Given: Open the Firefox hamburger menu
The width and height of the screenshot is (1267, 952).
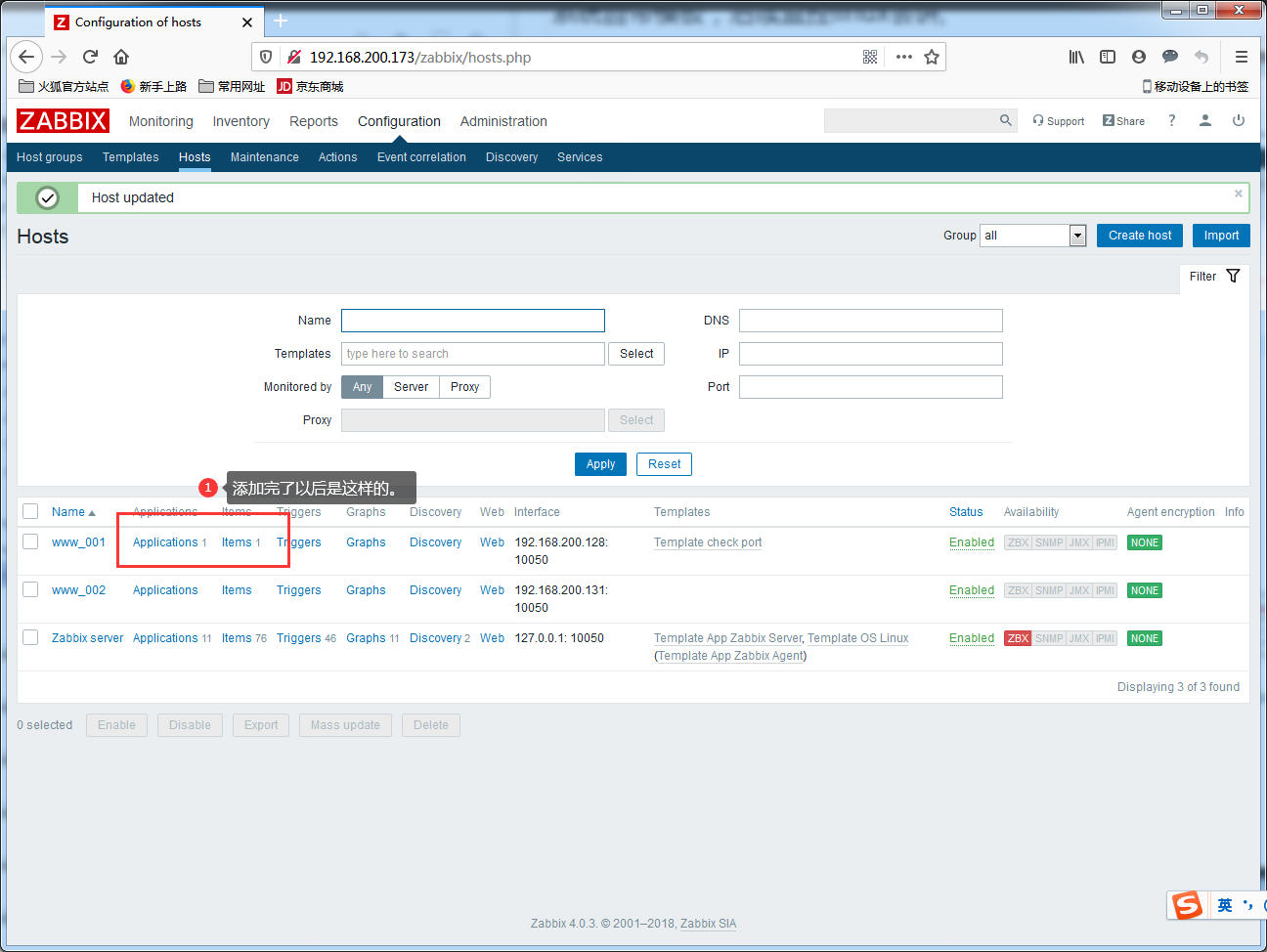Looking at the screenshot, I should click(1242, 57).
